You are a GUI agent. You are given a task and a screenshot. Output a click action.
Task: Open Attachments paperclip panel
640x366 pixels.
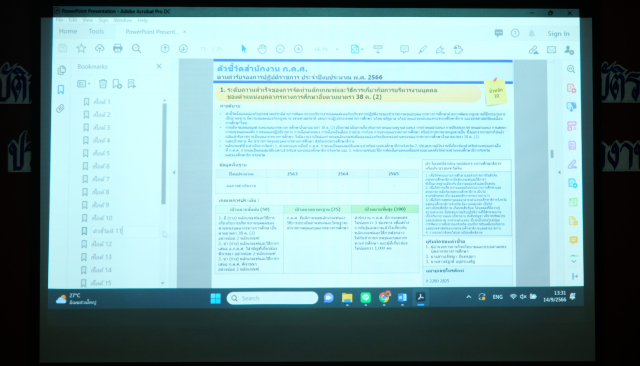60,109
